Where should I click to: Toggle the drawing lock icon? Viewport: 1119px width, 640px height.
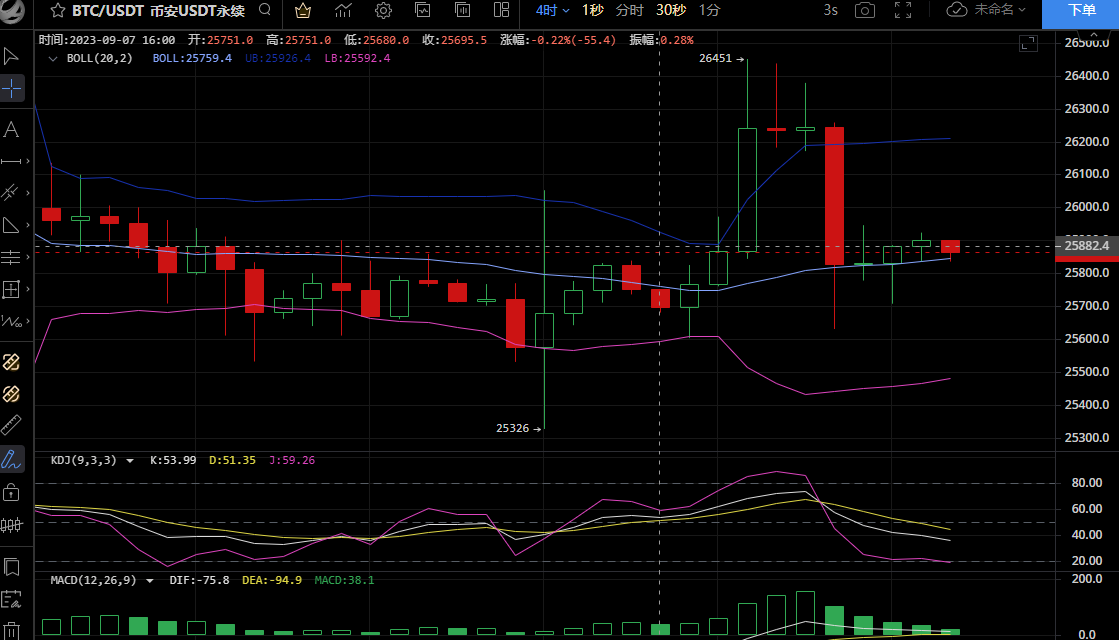(12, 492)
